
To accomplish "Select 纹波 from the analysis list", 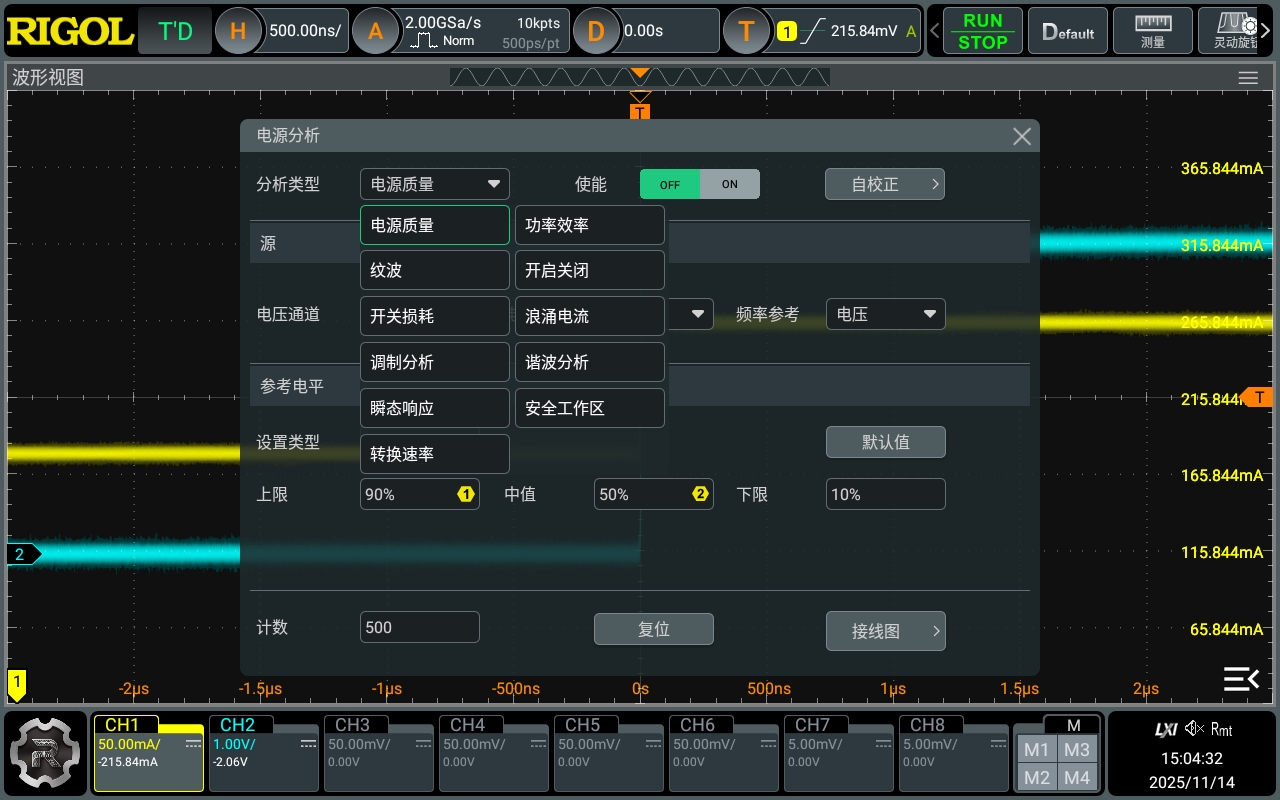I will (434, 271).
